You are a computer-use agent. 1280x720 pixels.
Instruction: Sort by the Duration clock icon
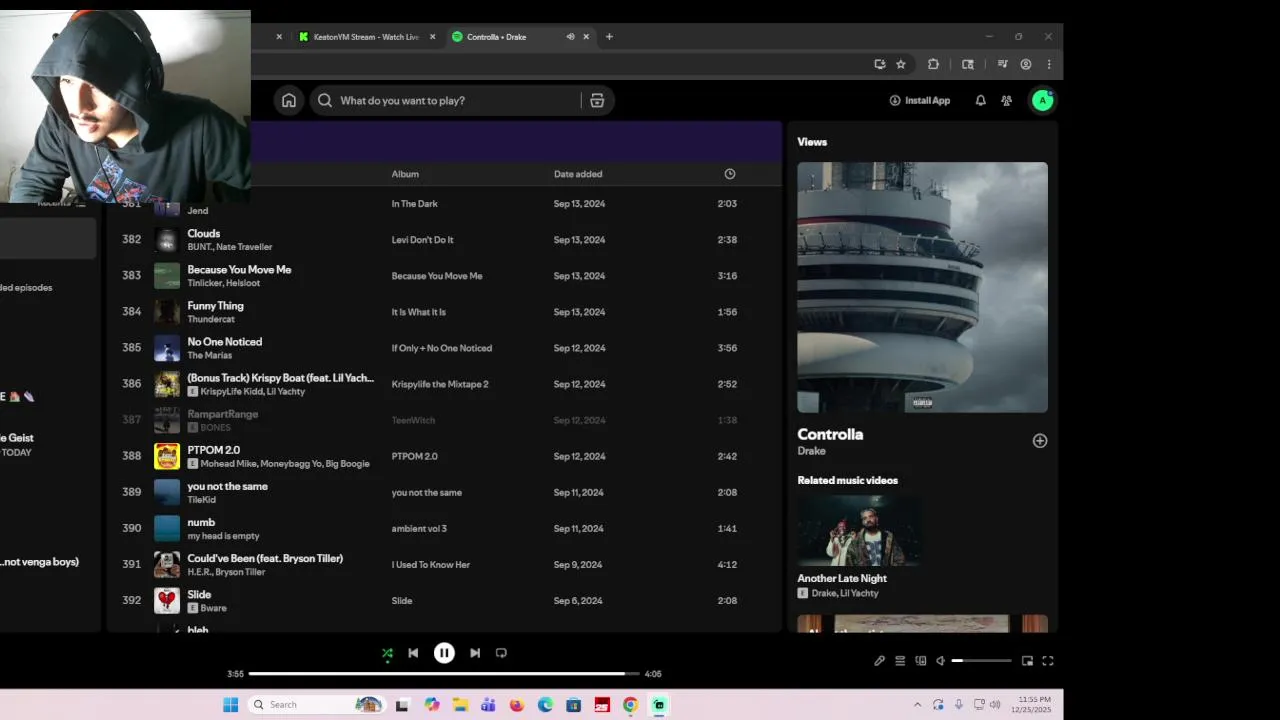pyautogui.click(x=730, y=174)
